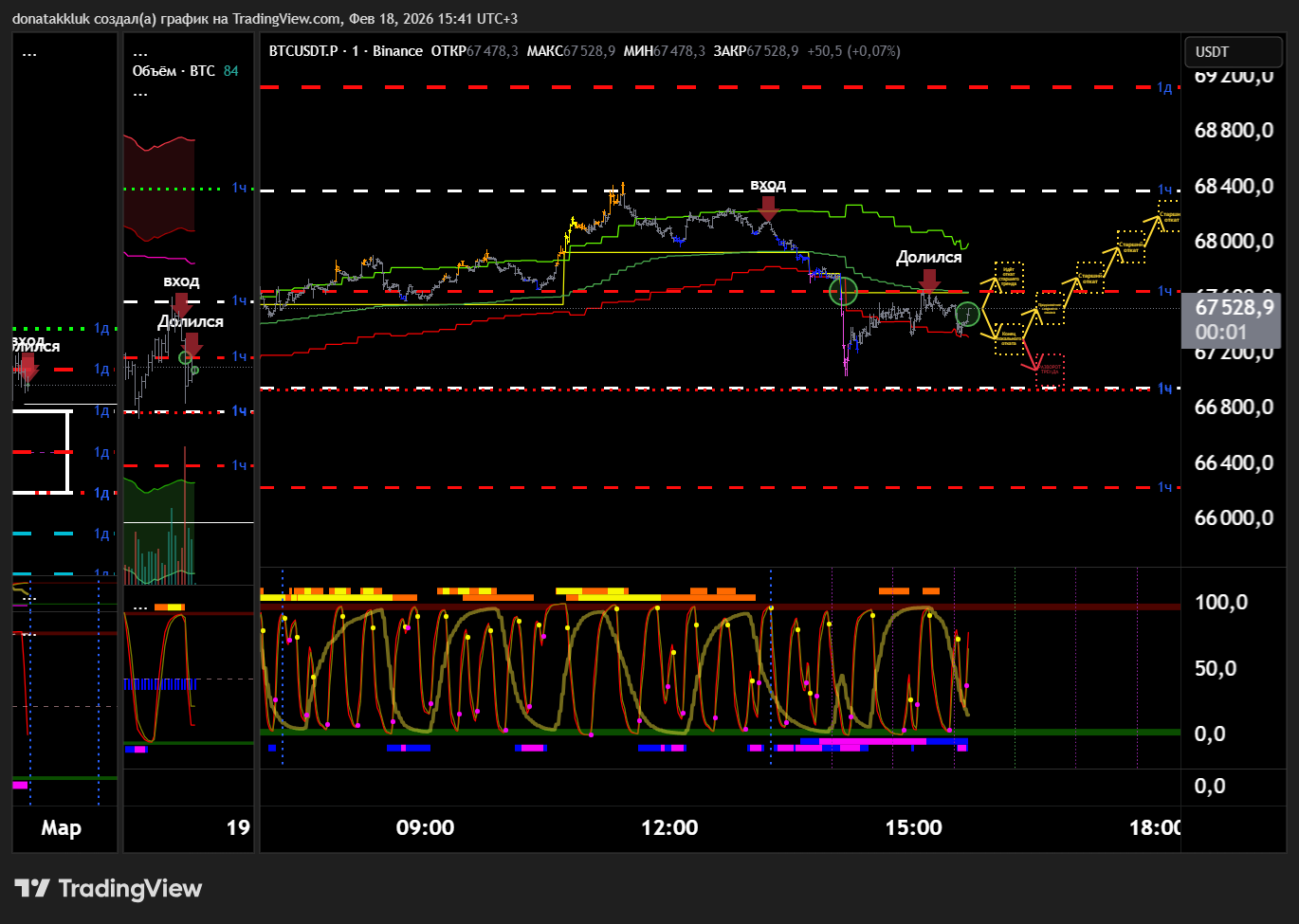Viewport: 1299px width, 924px height.
Task: Expand the '...' legend below Объём · BTC
Action: tap(140, 93)
